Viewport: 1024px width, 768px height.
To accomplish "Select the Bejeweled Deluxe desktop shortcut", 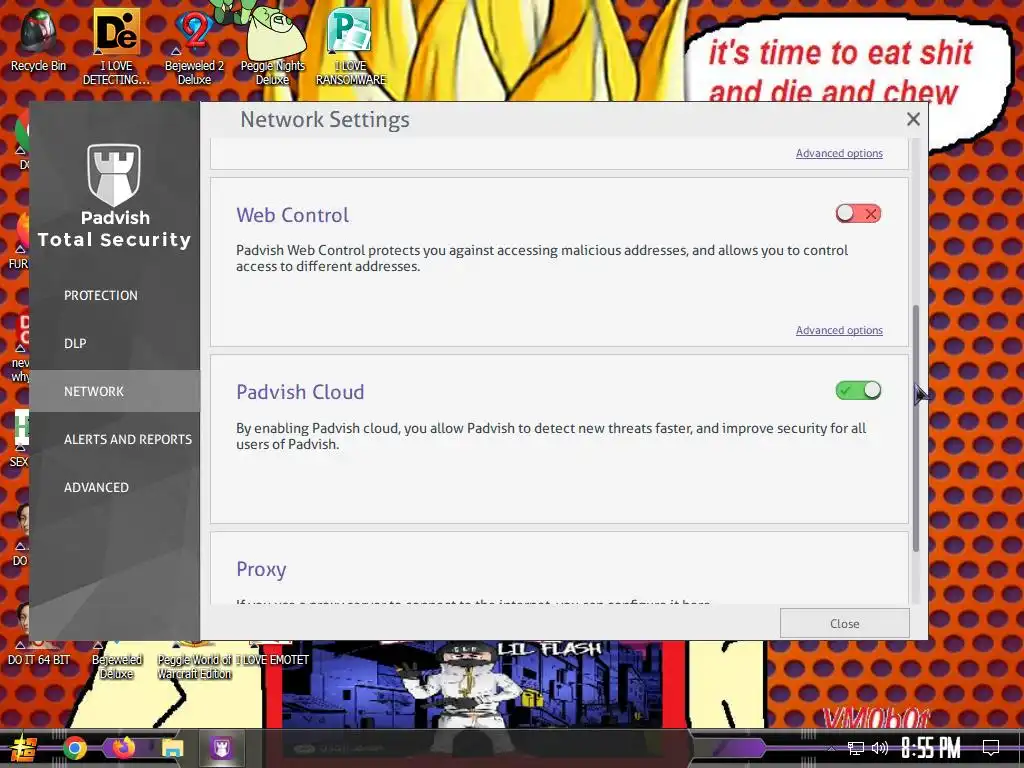I will [117, 660].
